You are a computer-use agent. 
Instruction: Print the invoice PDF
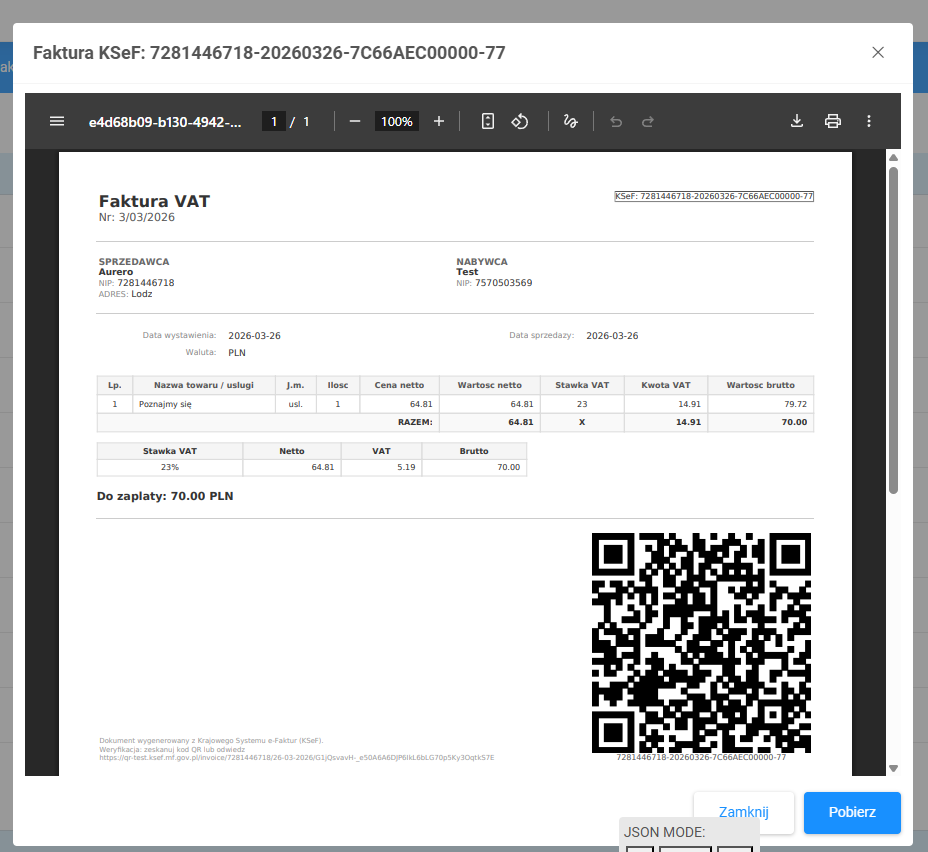(x=833, y=121)
